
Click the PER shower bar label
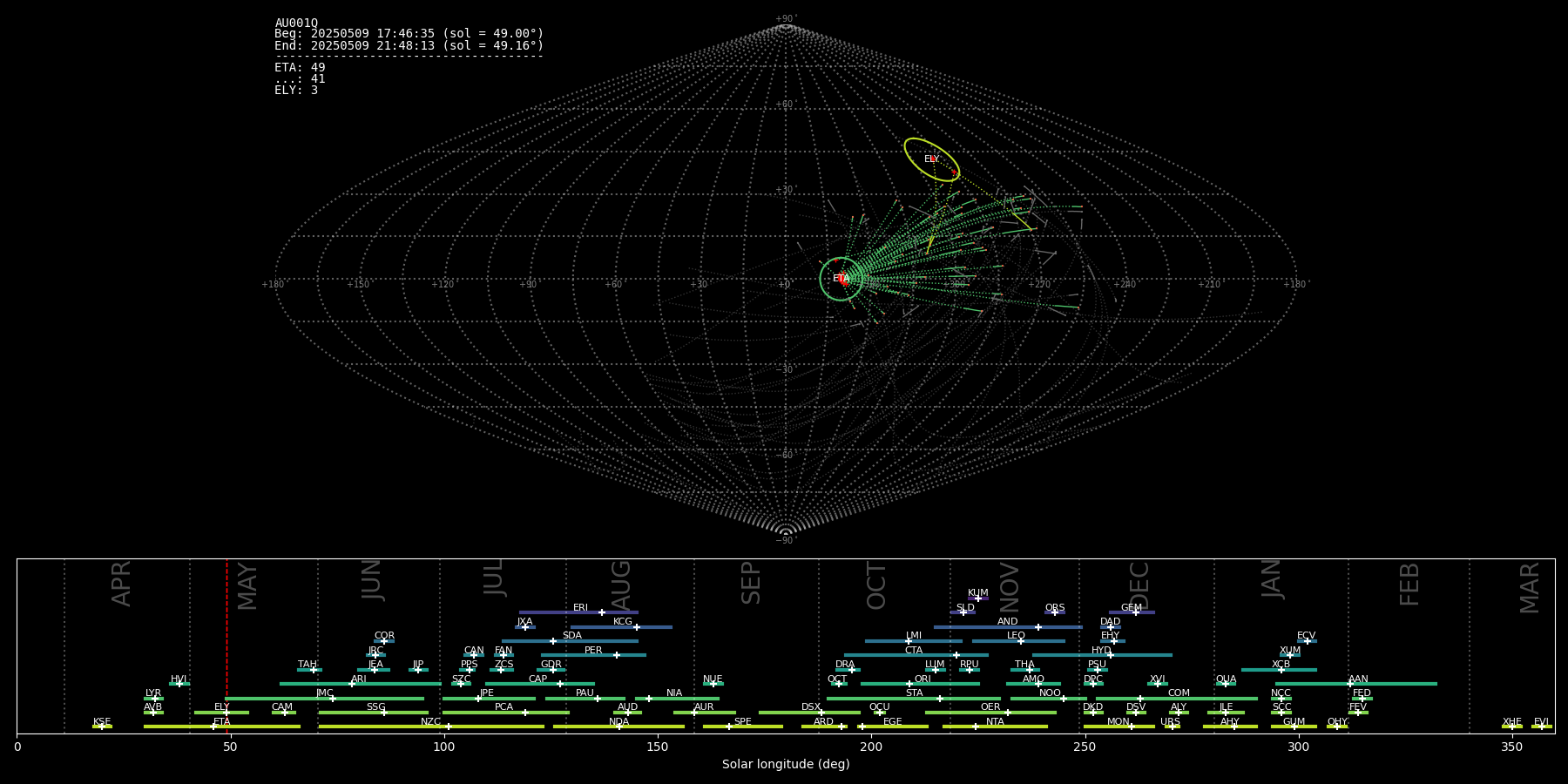click(593, 651)
